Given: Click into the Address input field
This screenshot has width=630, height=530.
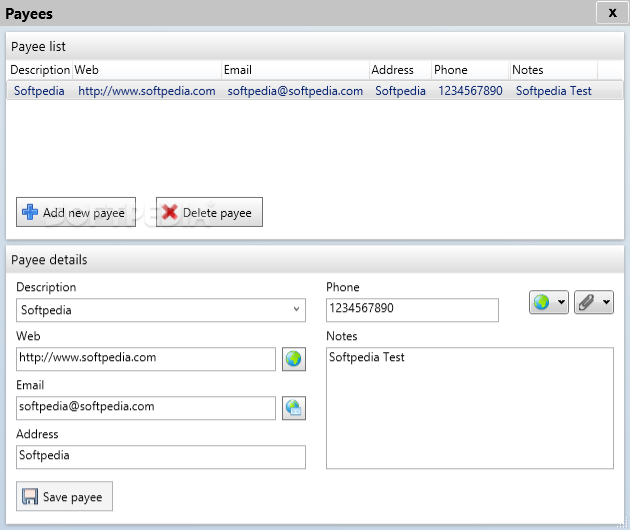Looking at the screenshot, I should [161, 457].
